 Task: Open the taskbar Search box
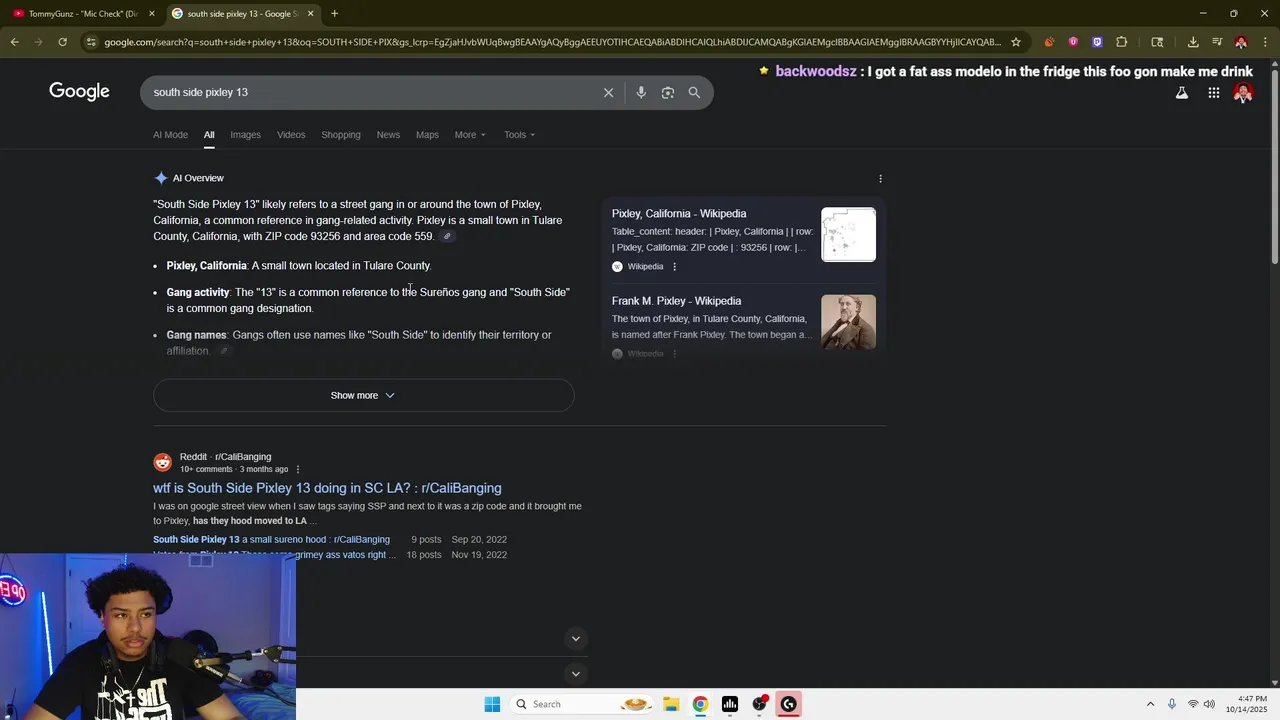pos(581,704)
